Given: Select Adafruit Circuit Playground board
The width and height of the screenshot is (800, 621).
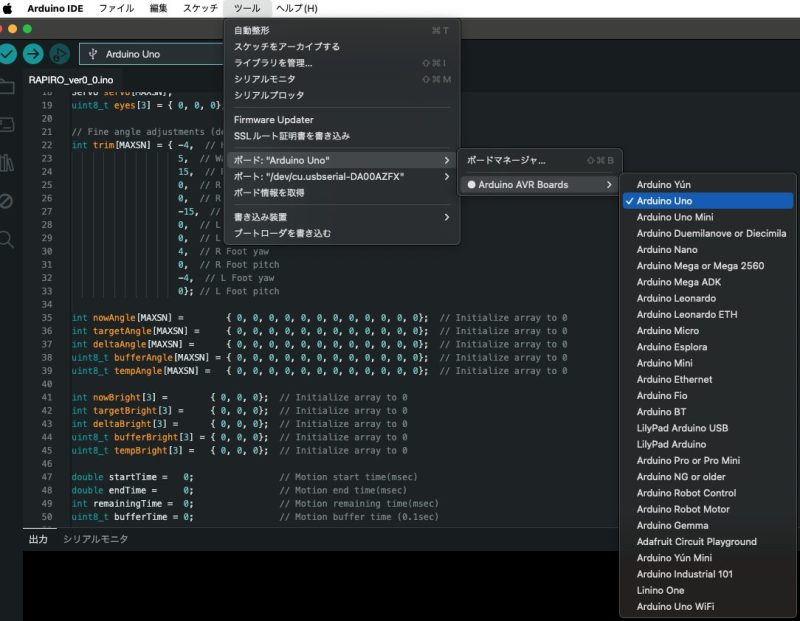Looking at the screenshot, I should (x=708, y=542).
